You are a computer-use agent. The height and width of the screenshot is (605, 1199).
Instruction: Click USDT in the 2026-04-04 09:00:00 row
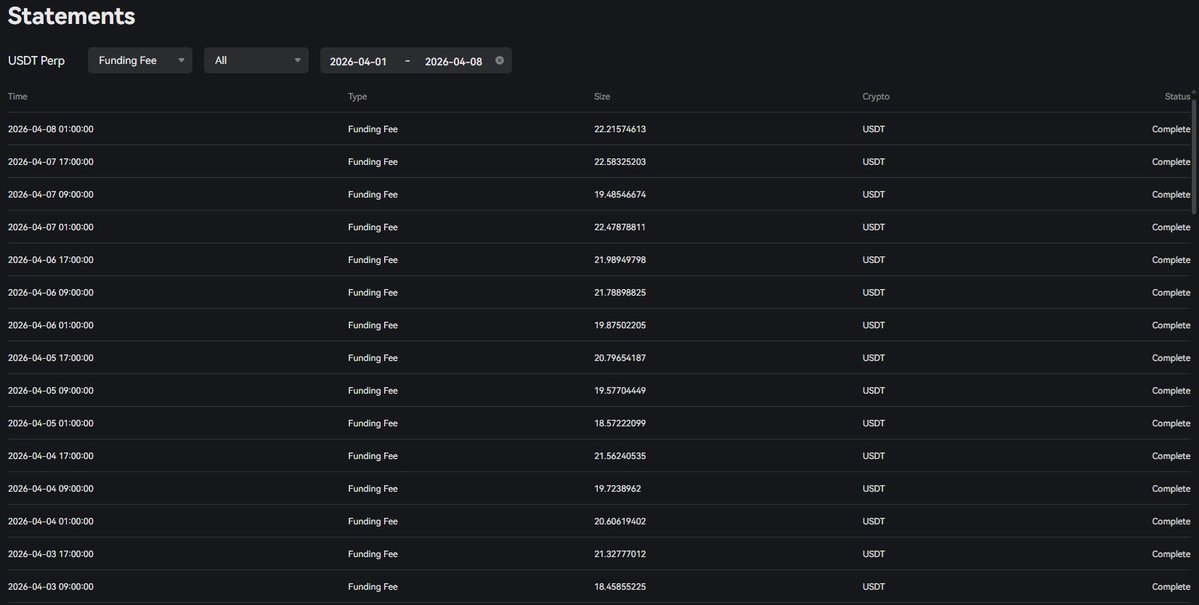pos(874,489)
